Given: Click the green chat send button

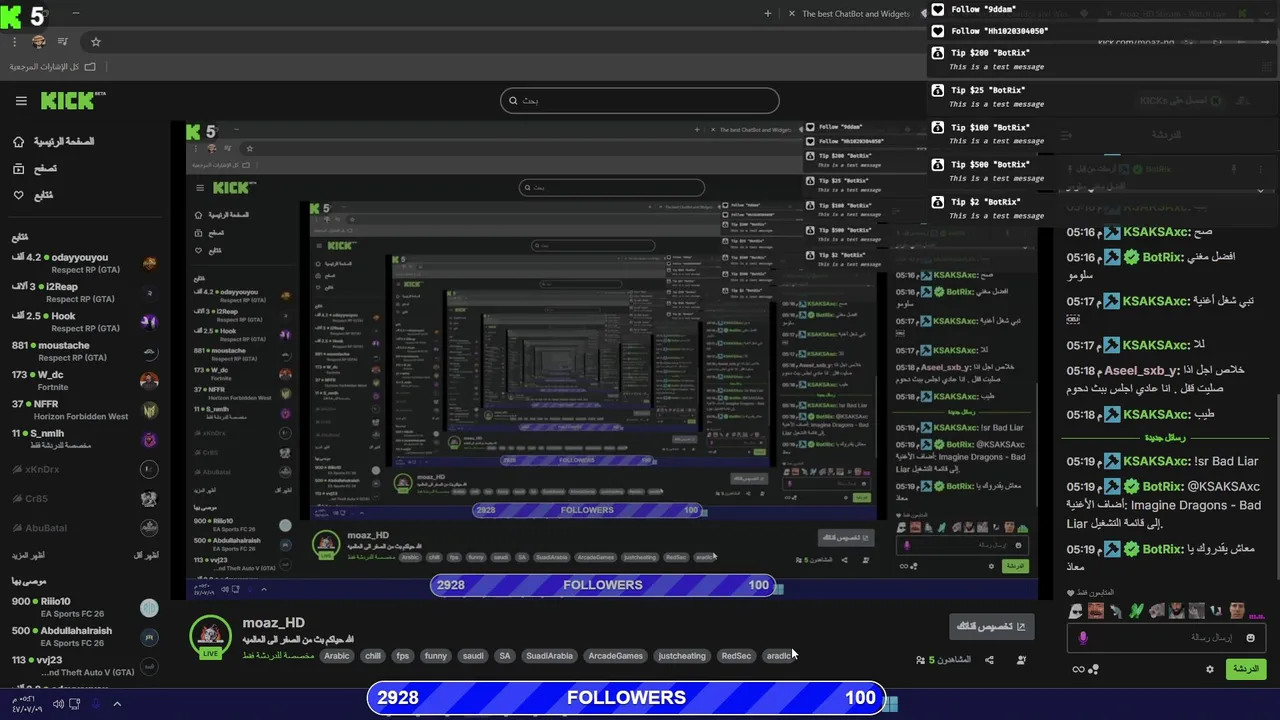Looking at the screenshot, I should pyautogui.click(x=1246, y=669).
